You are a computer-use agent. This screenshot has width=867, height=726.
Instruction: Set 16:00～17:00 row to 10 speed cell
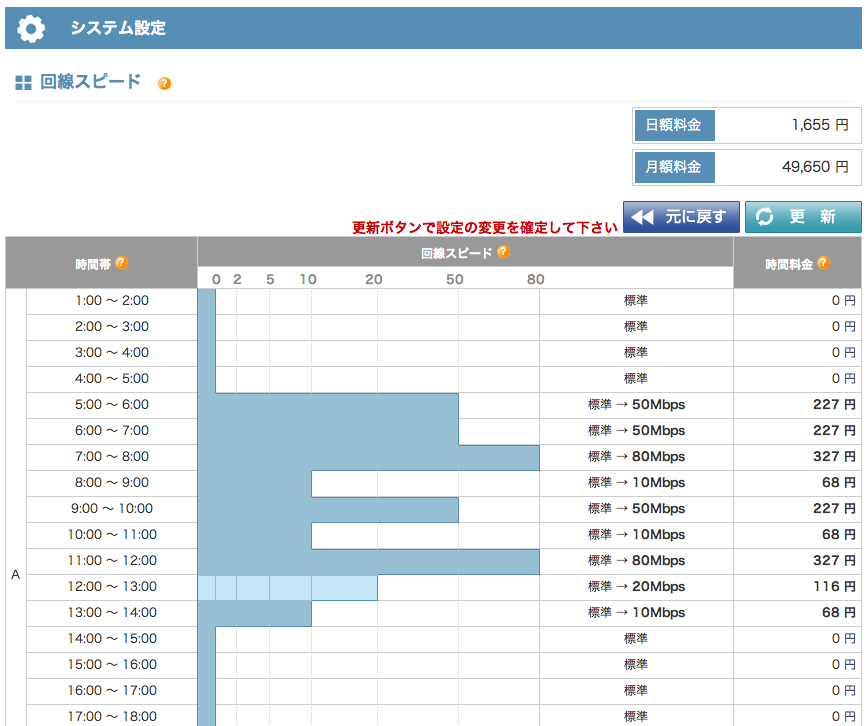[290, 690]
